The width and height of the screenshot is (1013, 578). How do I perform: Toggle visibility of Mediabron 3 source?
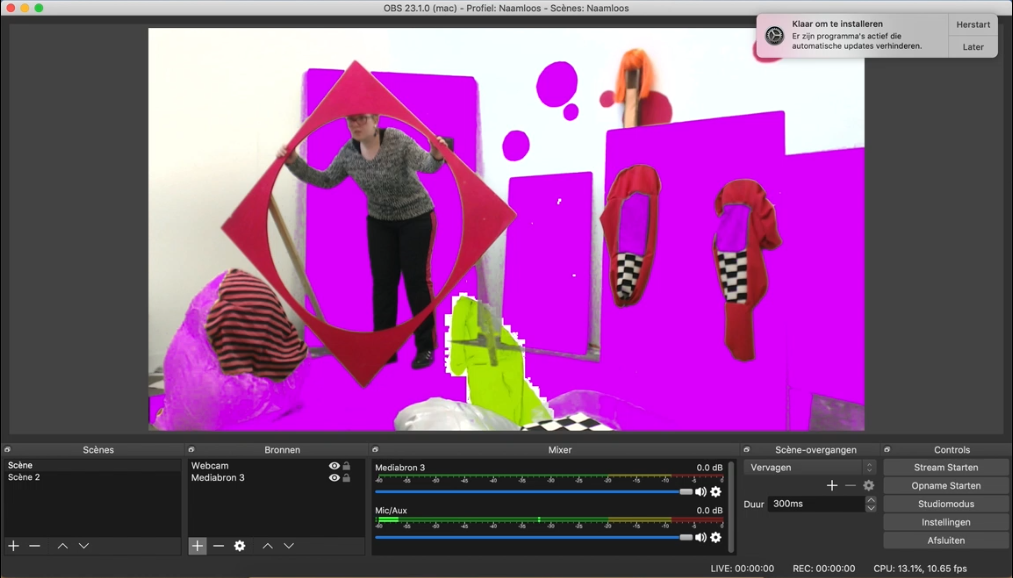[x=334, y=478]
